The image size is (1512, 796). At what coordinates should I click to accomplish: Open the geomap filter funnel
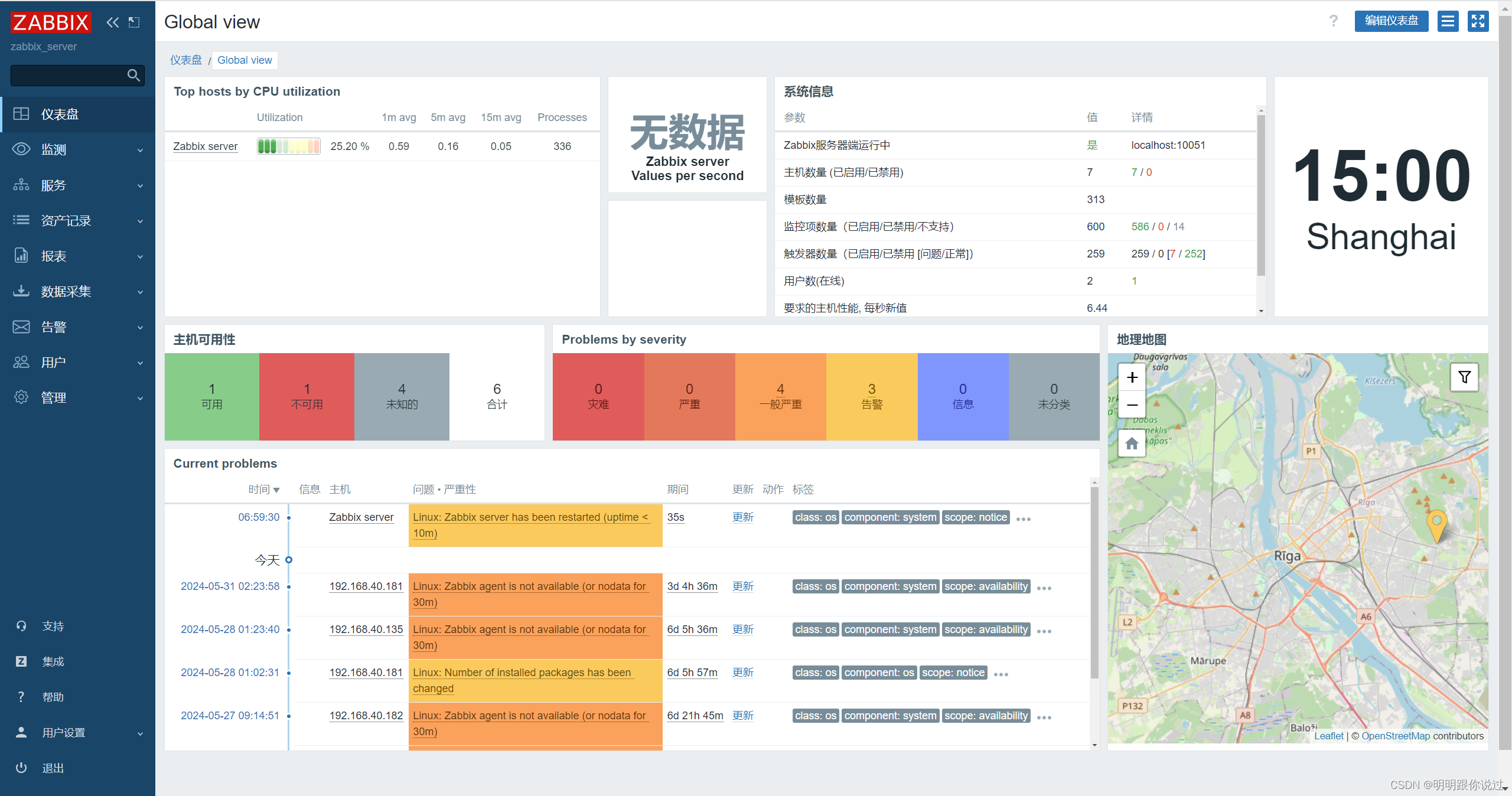click(x=1464, y=377)
